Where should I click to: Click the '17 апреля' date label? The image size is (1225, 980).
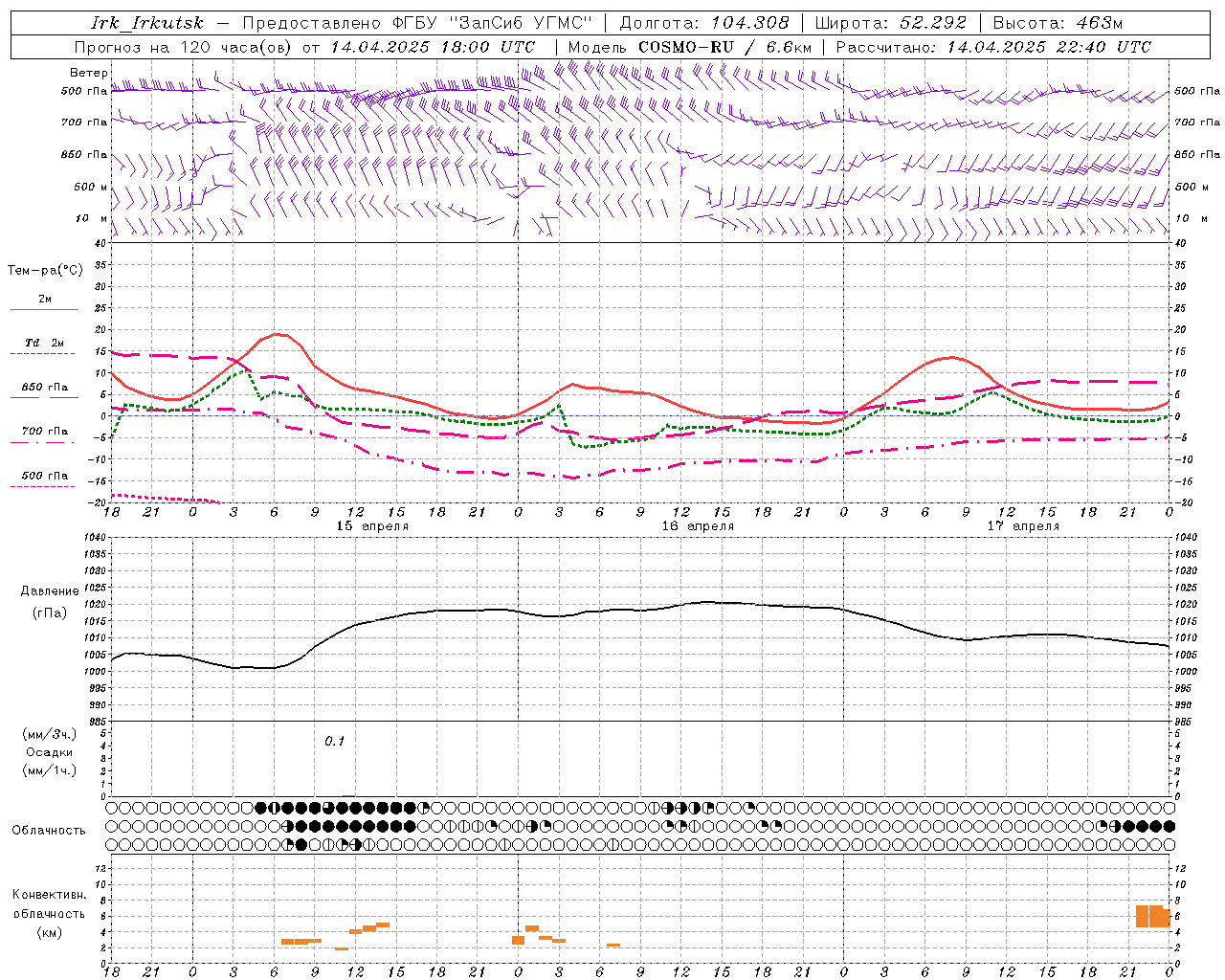pos(1024,526)
